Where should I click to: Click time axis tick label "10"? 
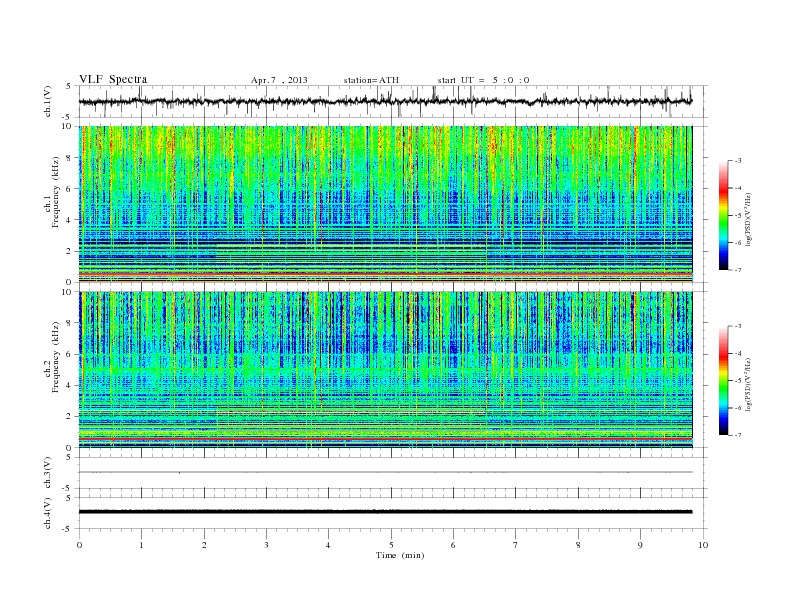[x=703, y=545]
